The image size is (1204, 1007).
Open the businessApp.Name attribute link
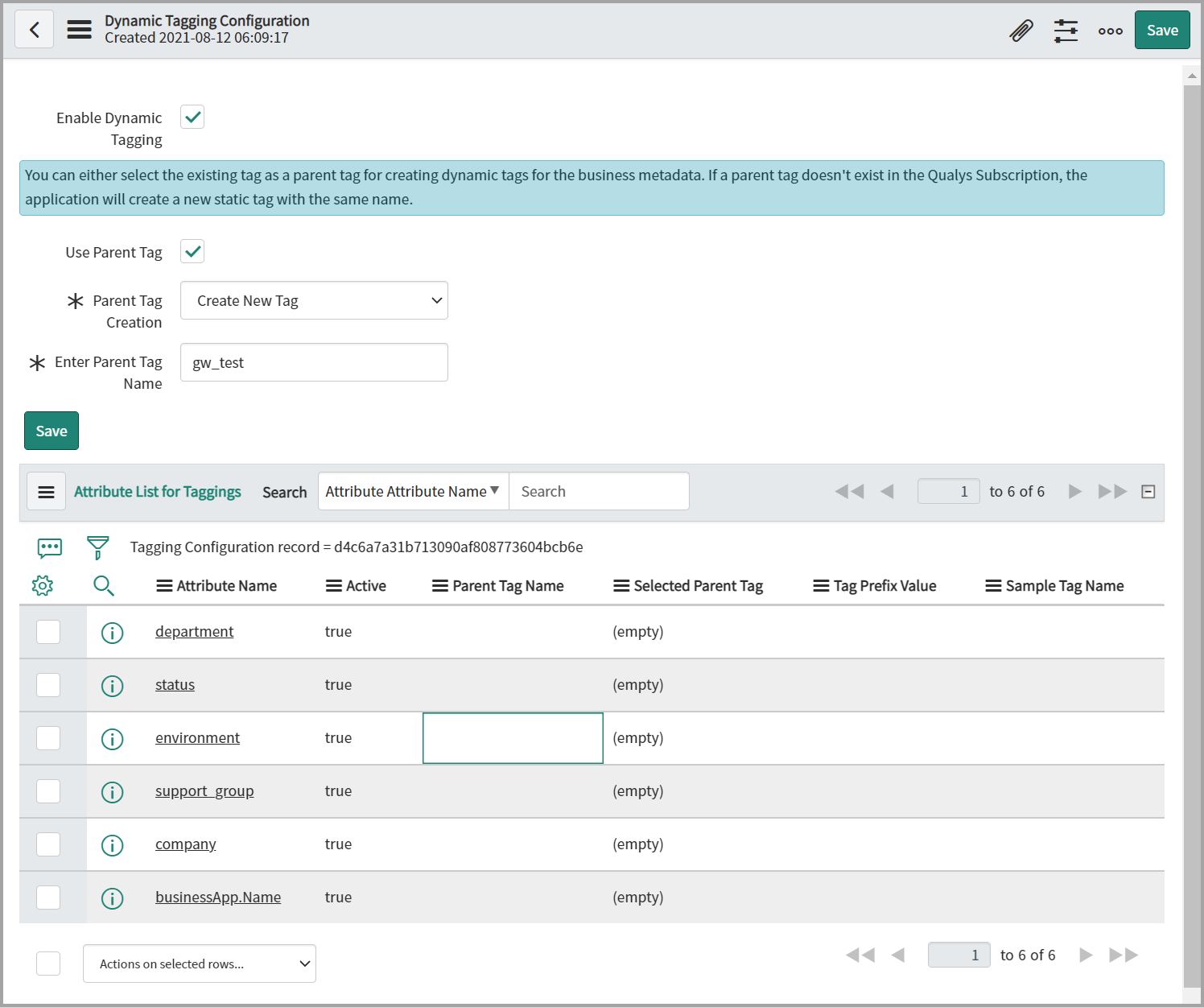click(x=218, y=898)
